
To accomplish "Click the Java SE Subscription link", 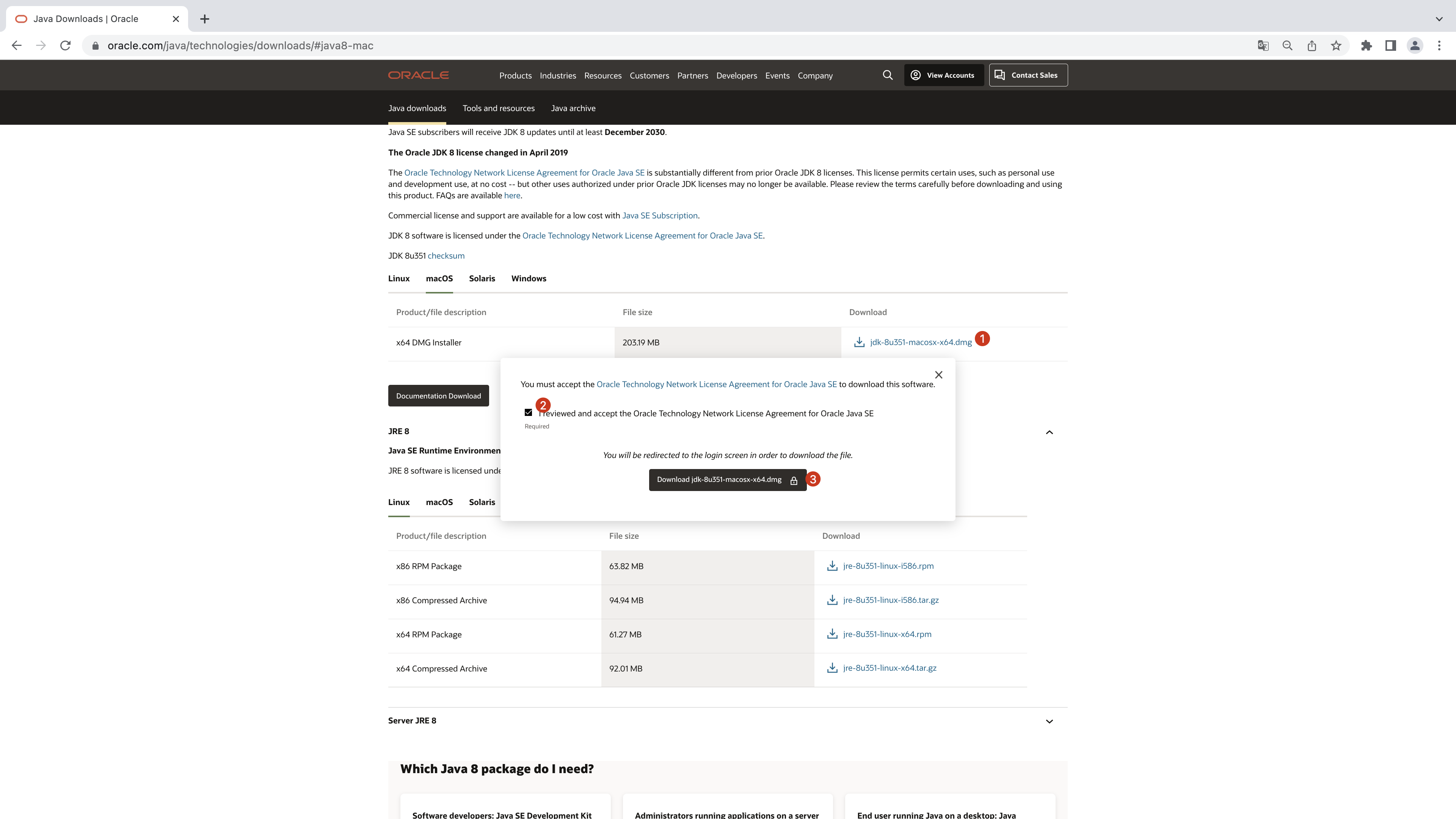I will pos(660,215).
